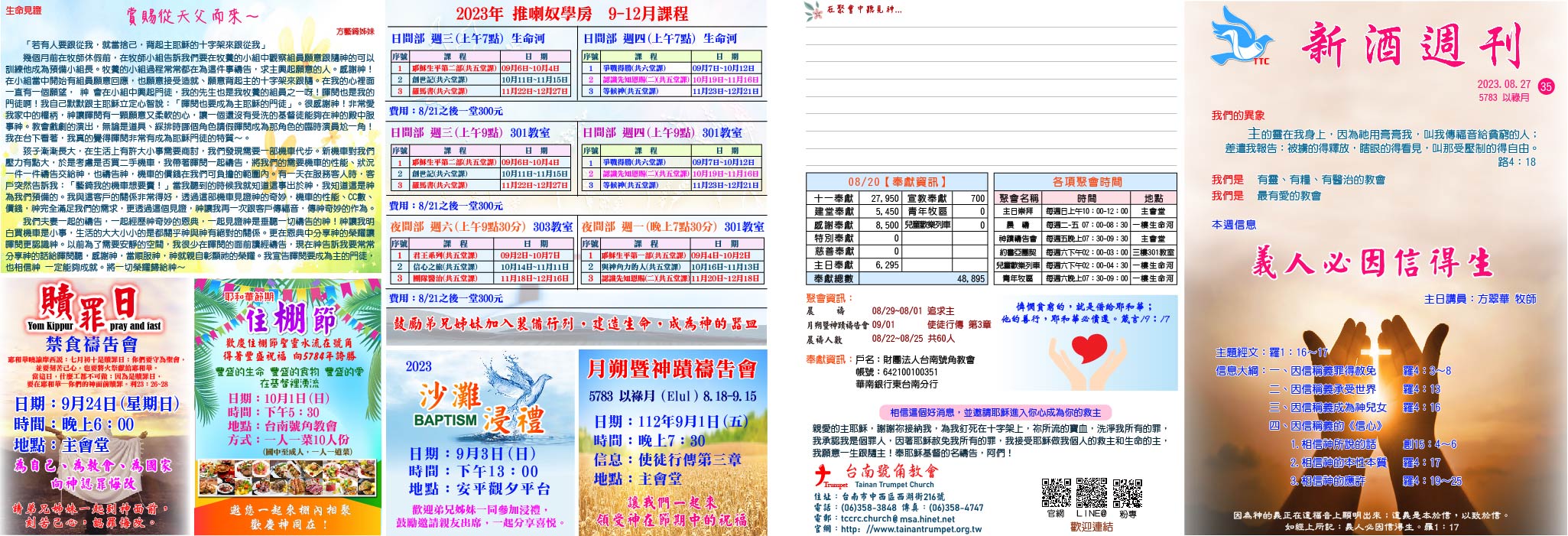Click the 粉專 QR code

click(1128, 492)
